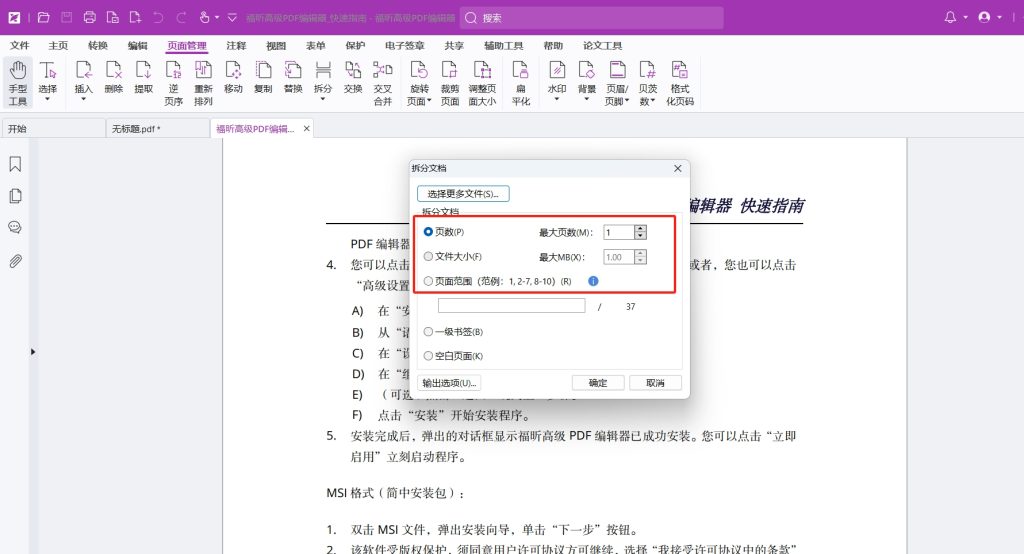The width and height of the screenshot is (1024, 554).
Task: Click the Crop pages (裁剪页面) icon
Action: (450, 80)
